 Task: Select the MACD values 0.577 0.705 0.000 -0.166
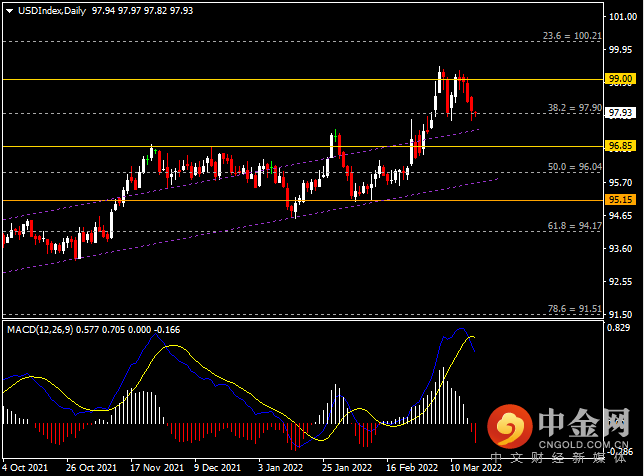point(128,330)
